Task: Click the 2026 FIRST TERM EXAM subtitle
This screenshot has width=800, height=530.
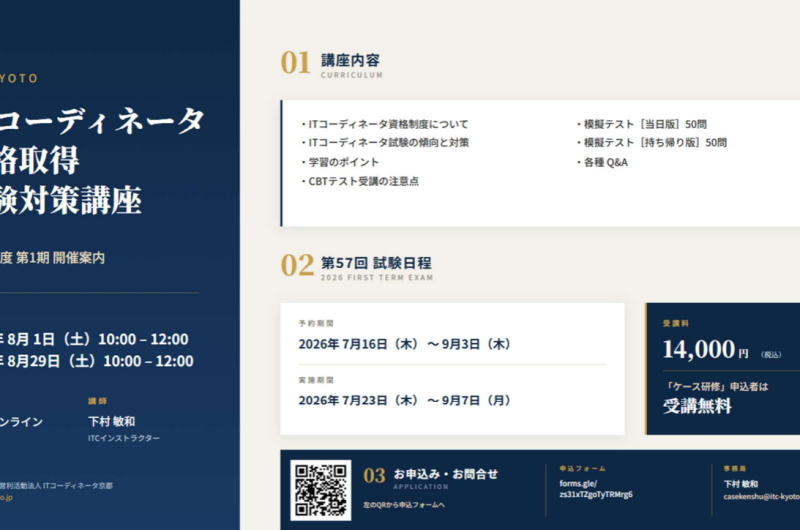Action: coord(377,277)
